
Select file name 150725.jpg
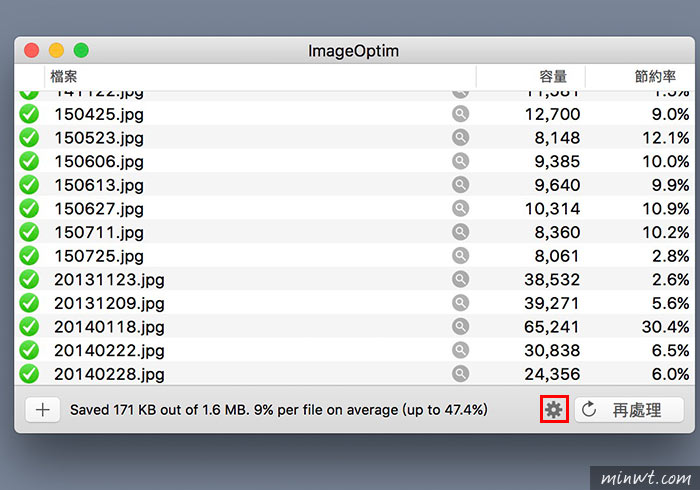pos(99,257)
